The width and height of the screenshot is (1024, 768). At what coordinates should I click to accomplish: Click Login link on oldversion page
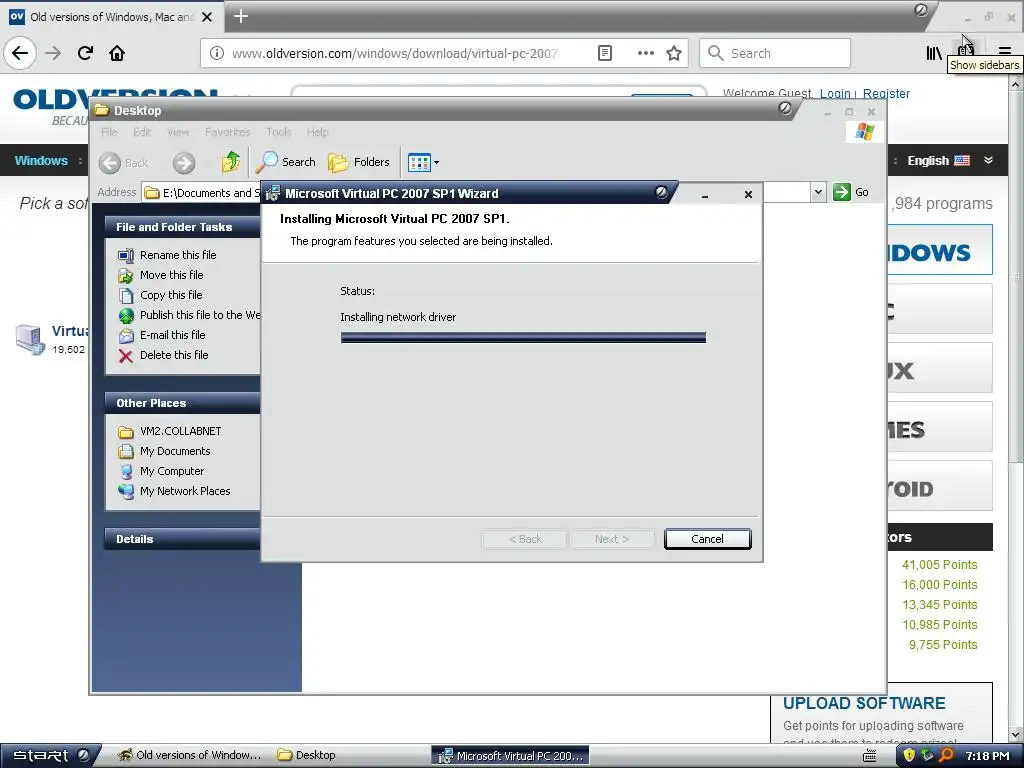point(835,93)
